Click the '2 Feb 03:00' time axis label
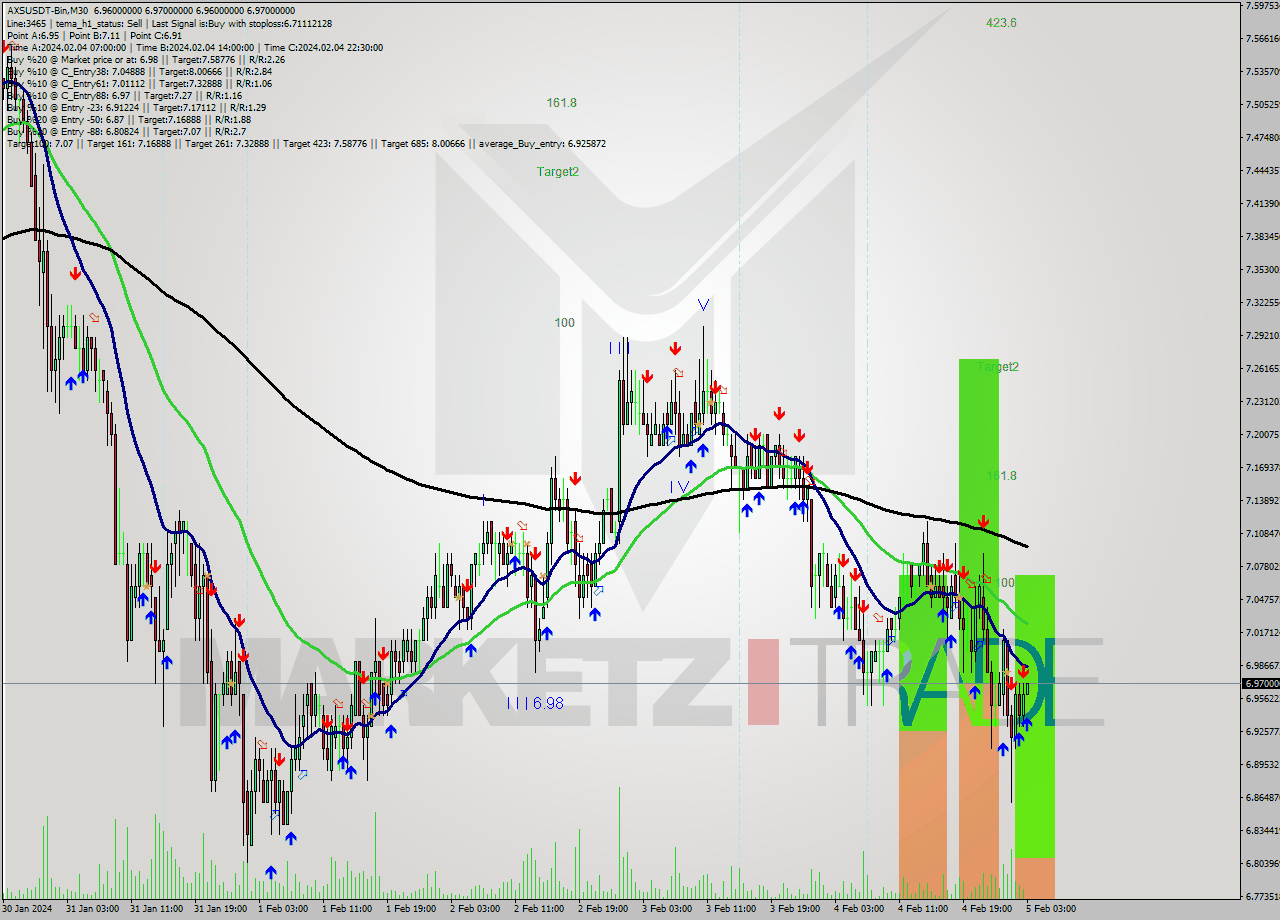The height and width of the screenshot is (920, 1280). [x=475, y=909]
